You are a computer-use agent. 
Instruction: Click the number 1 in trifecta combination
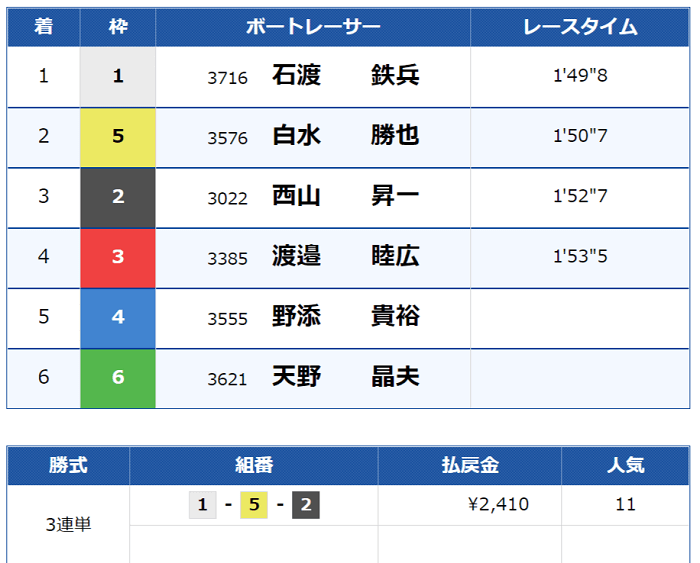pos(202,505)
